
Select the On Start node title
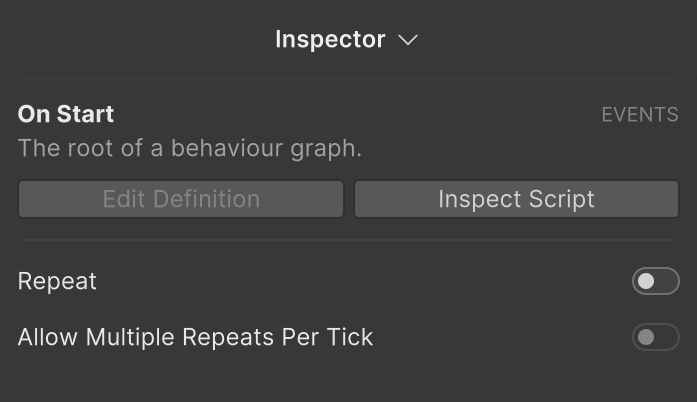point(66,114)
